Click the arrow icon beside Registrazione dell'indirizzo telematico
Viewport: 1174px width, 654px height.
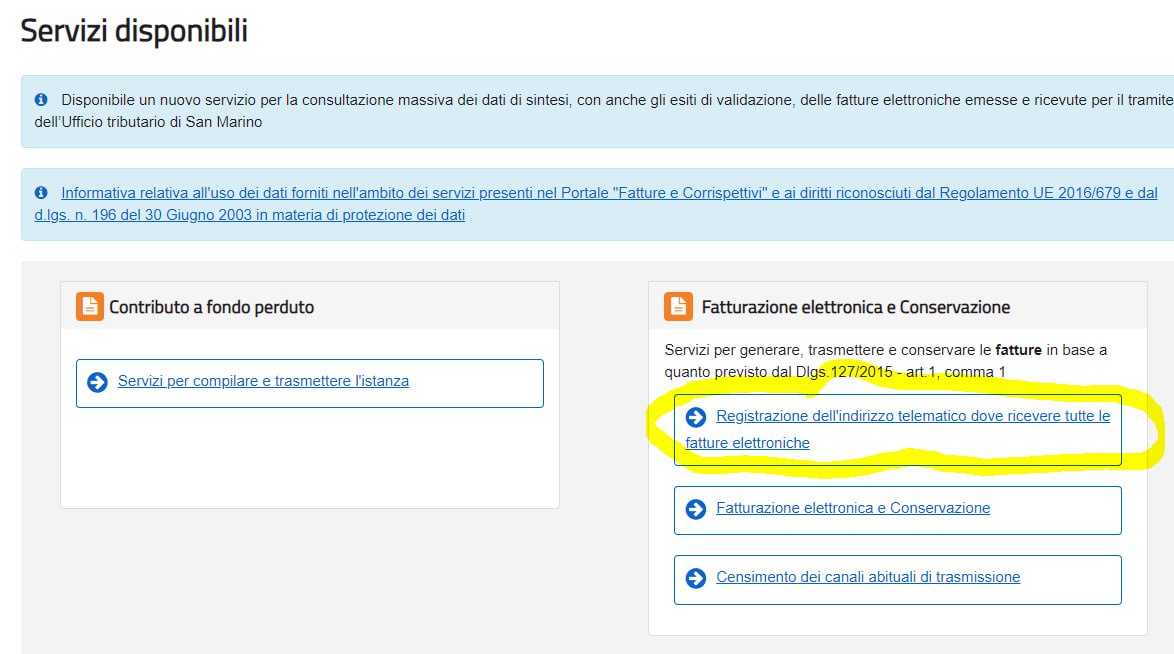click(x=696, y=417)
